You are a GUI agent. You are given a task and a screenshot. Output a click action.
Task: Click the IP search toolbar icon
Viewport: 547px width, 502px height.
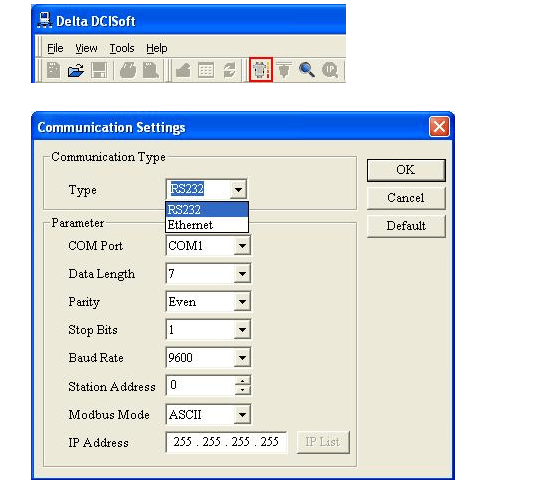(x=330, y=70)
